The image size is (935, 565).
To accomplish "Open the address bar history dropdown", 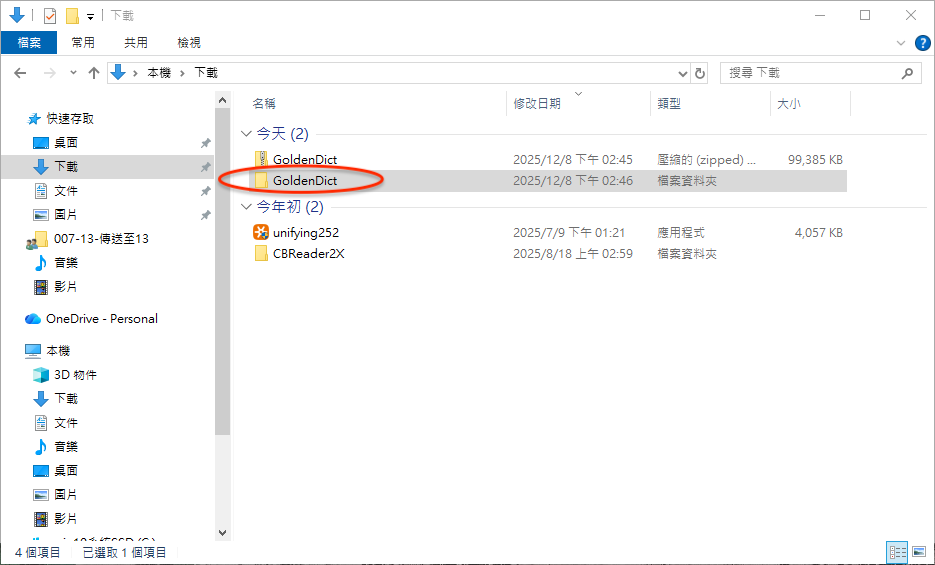I will pyautogui.click(x=683, y=73).
